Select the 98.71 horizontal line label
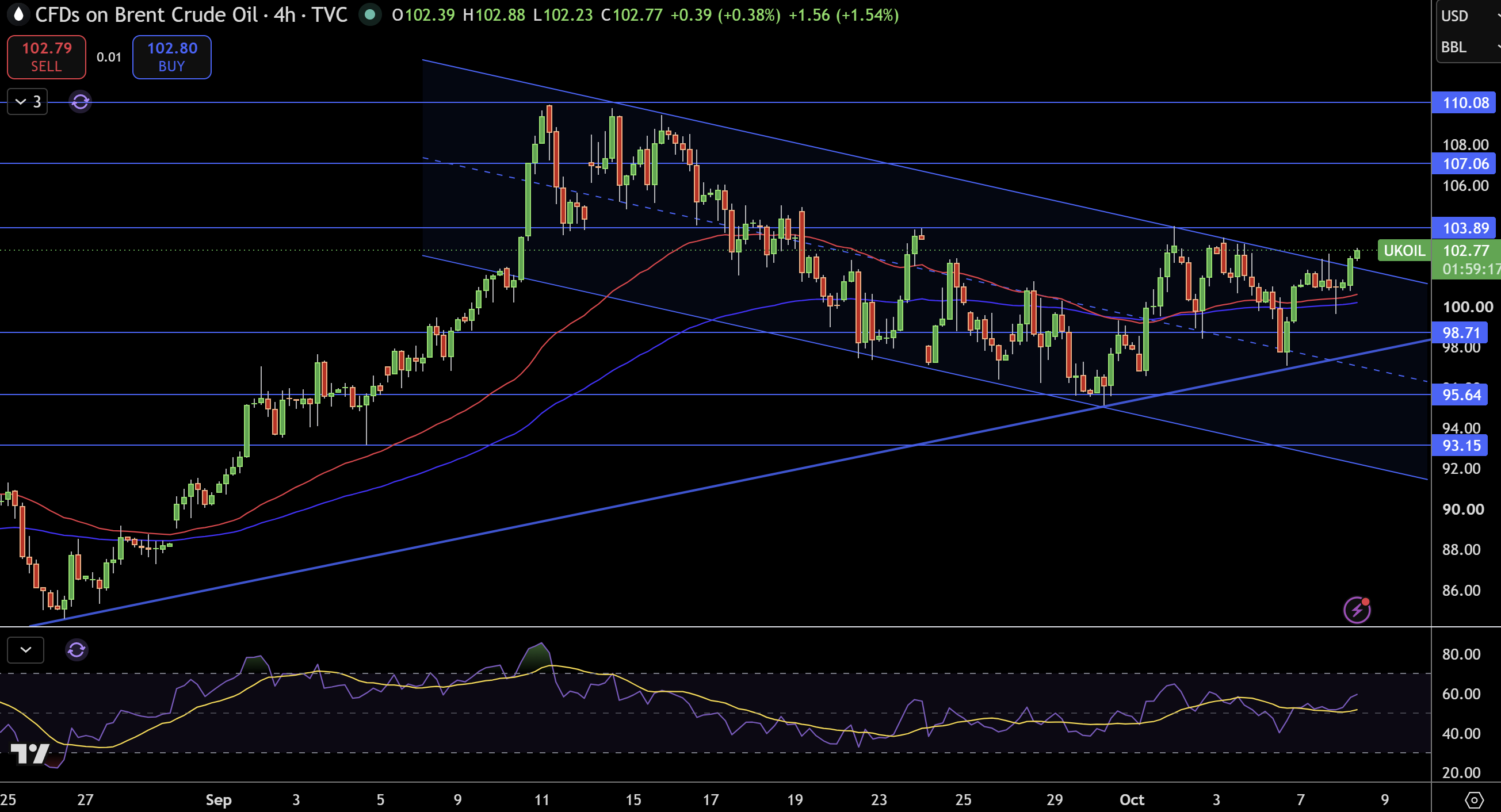 click(x=1460, y=332)
